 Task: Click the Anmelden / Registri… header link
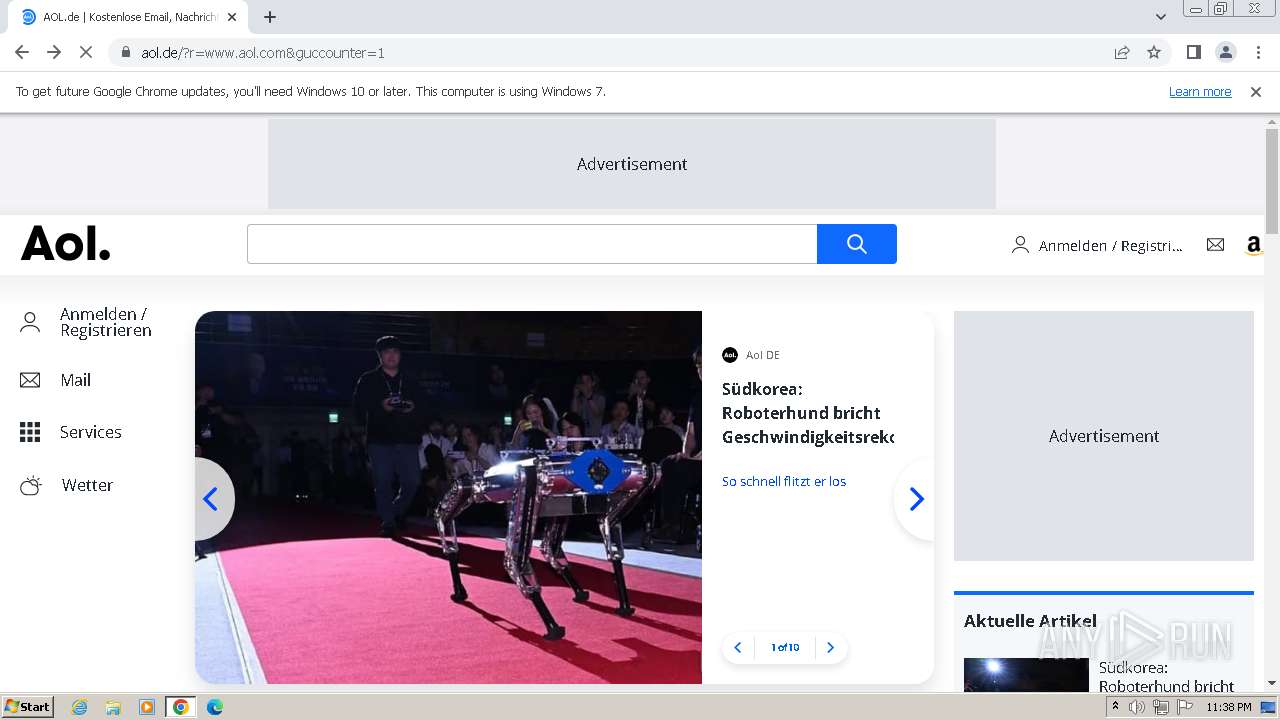tap(1097, 245)
